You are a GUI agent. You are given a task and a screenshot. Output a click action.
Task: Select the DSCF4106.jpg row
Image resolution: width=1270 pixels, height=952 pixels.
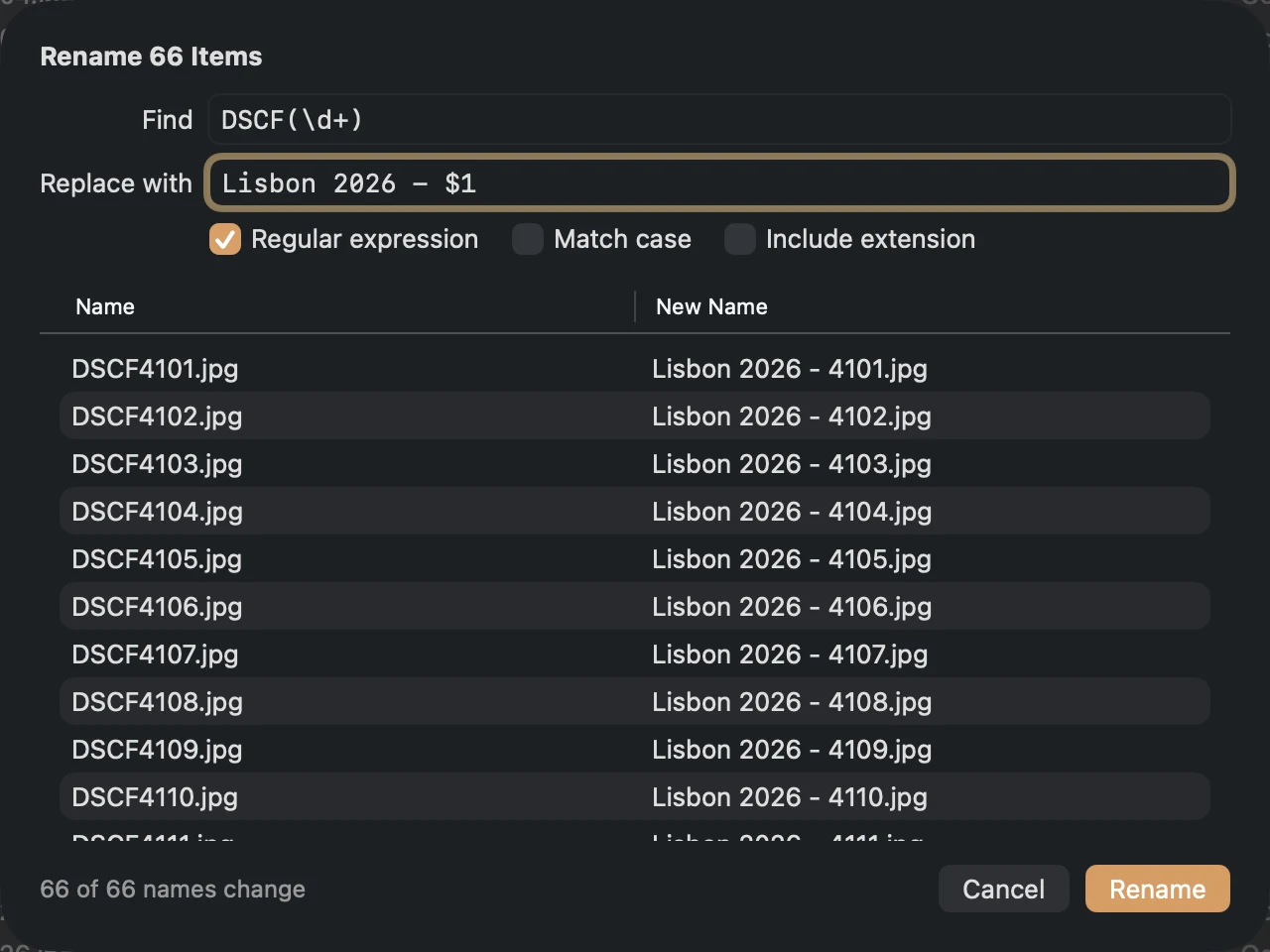pyautogui.click(x=635, y=607)
